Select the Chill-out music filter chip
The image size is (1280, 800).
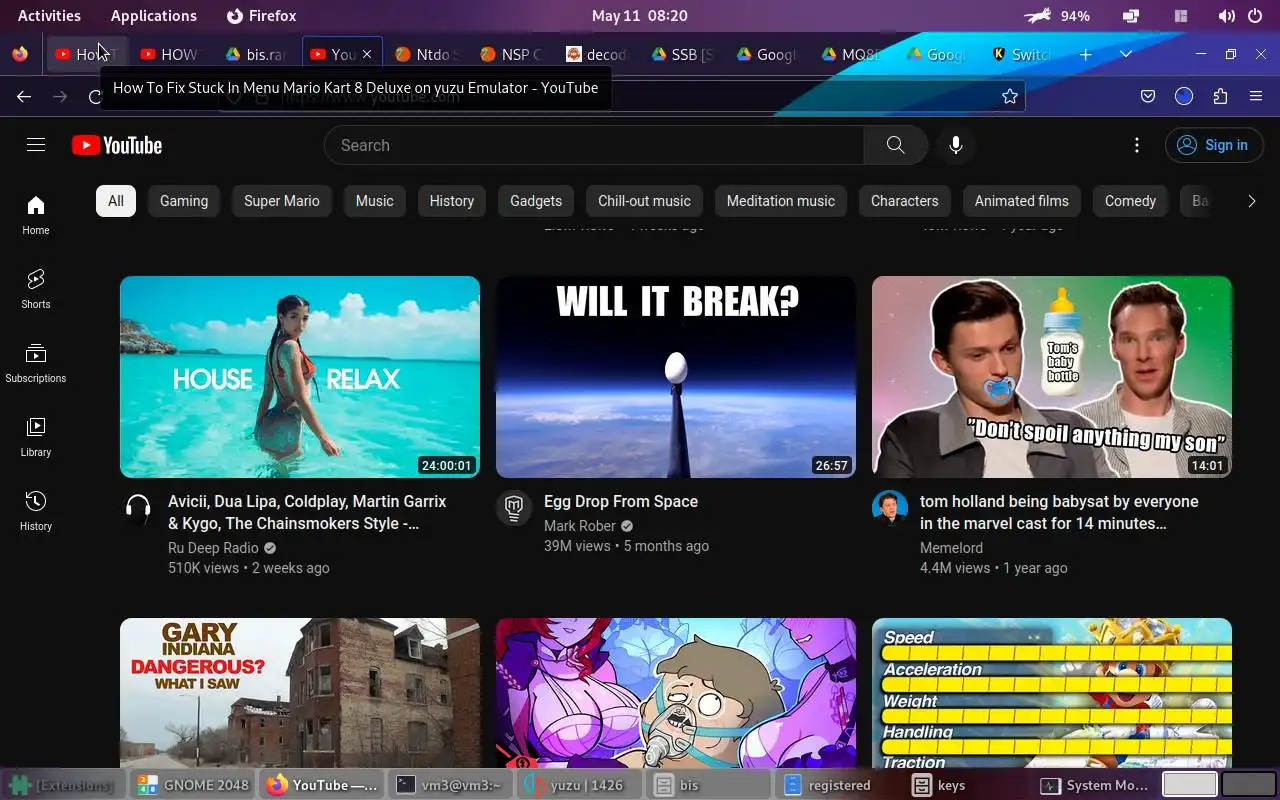pyautogui.click(x=644, y=201)
